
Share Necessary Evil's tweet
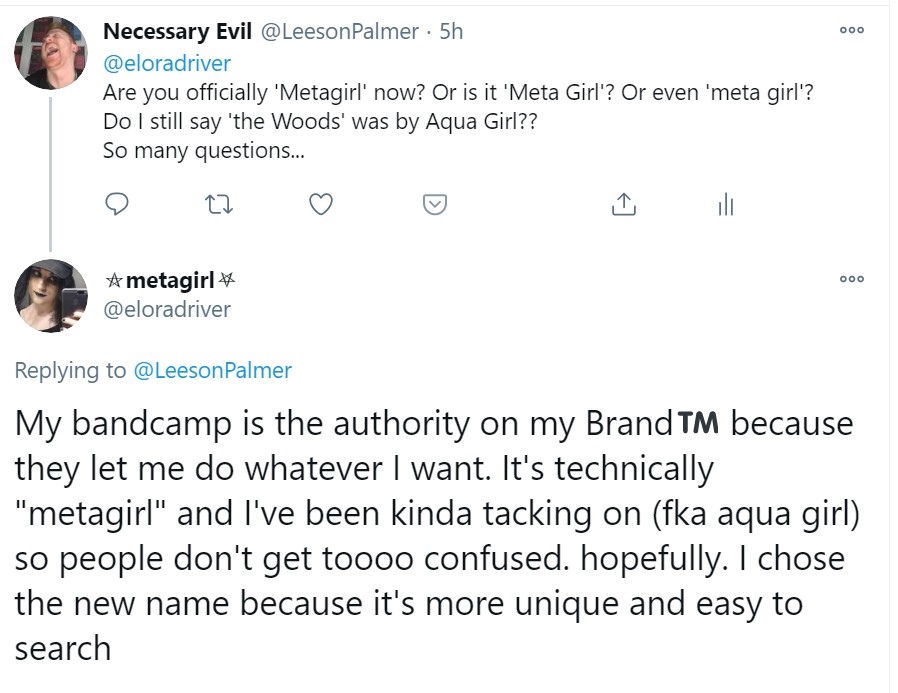coord(622,205)
